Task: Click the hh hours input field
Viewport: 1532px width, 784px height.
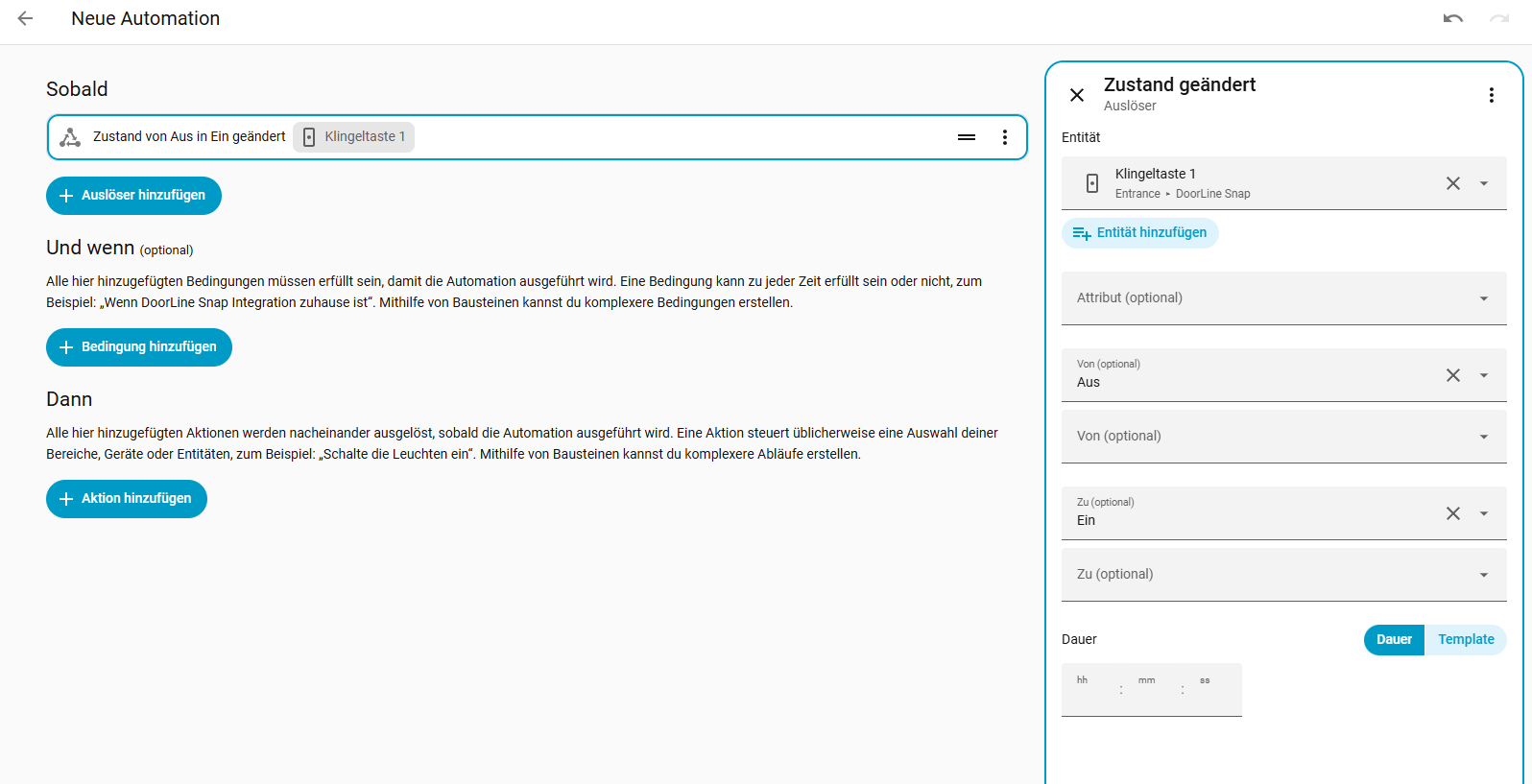Action: 1090,690
